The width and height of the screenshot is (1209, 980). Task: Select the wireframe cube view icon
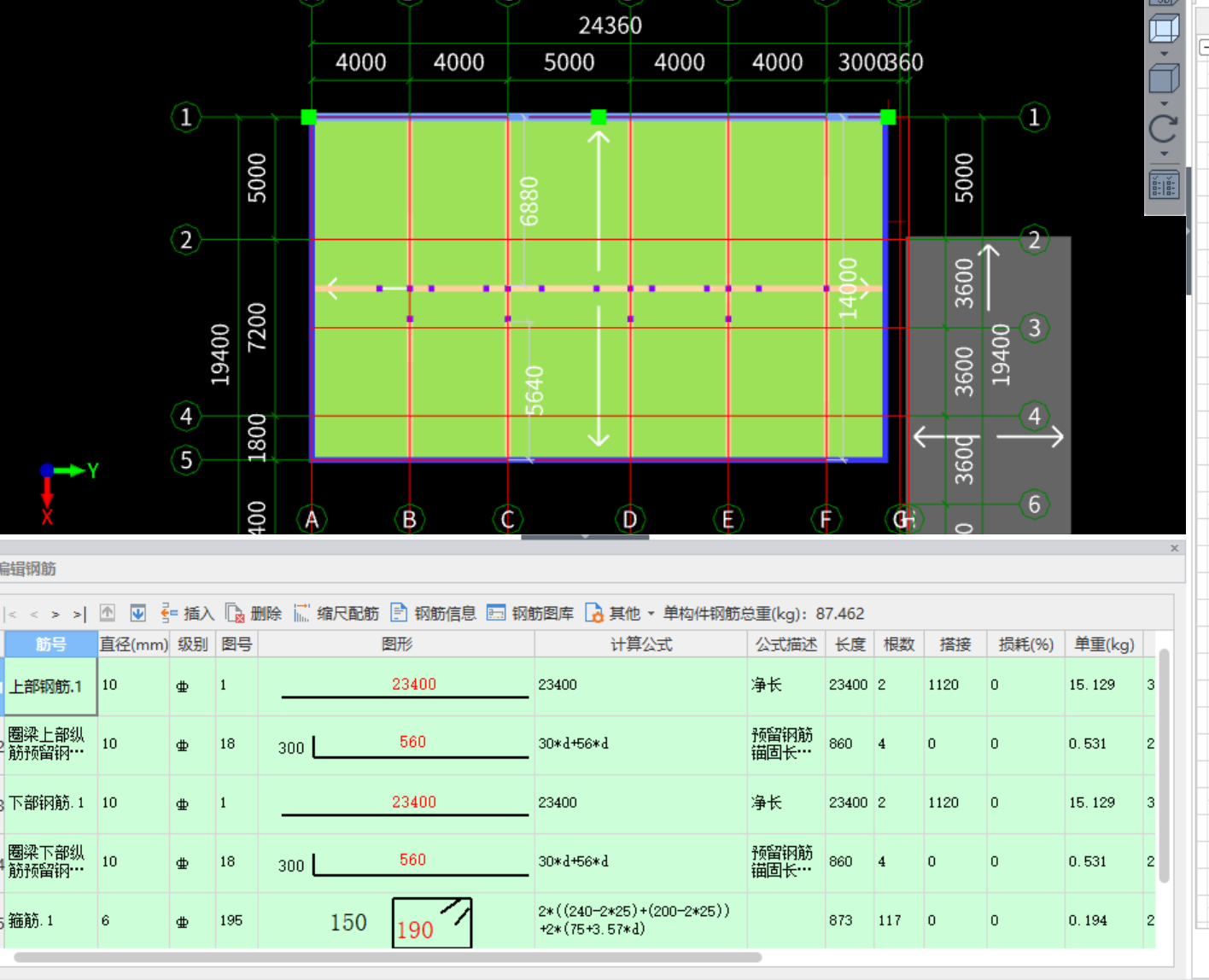(x=1164, y=28)
